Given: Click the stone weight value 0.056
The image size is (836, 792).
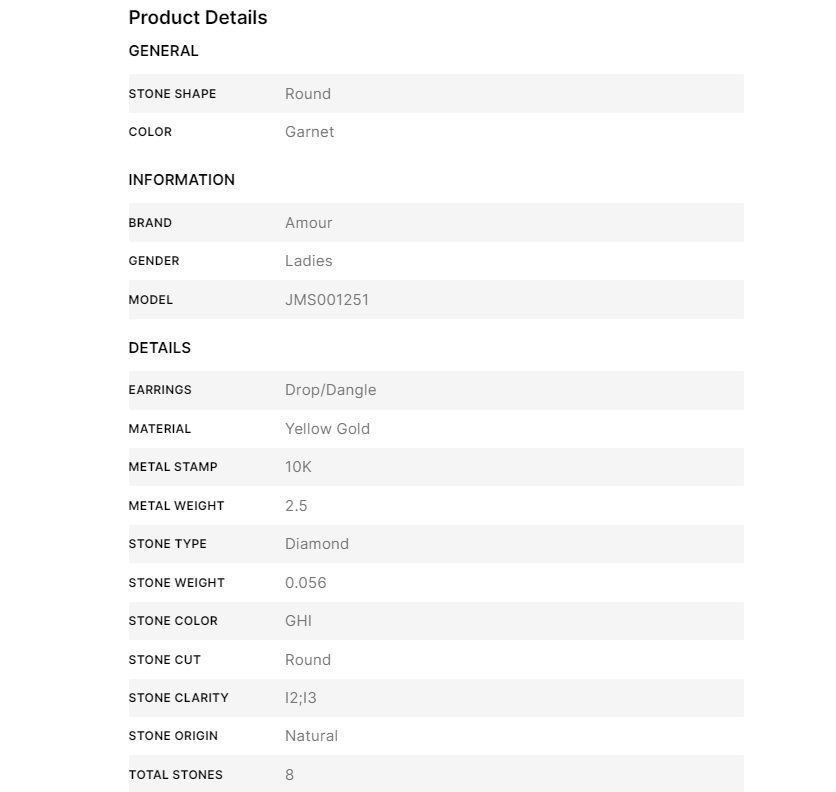Looking at the screenshot, I should coord(306,583).
